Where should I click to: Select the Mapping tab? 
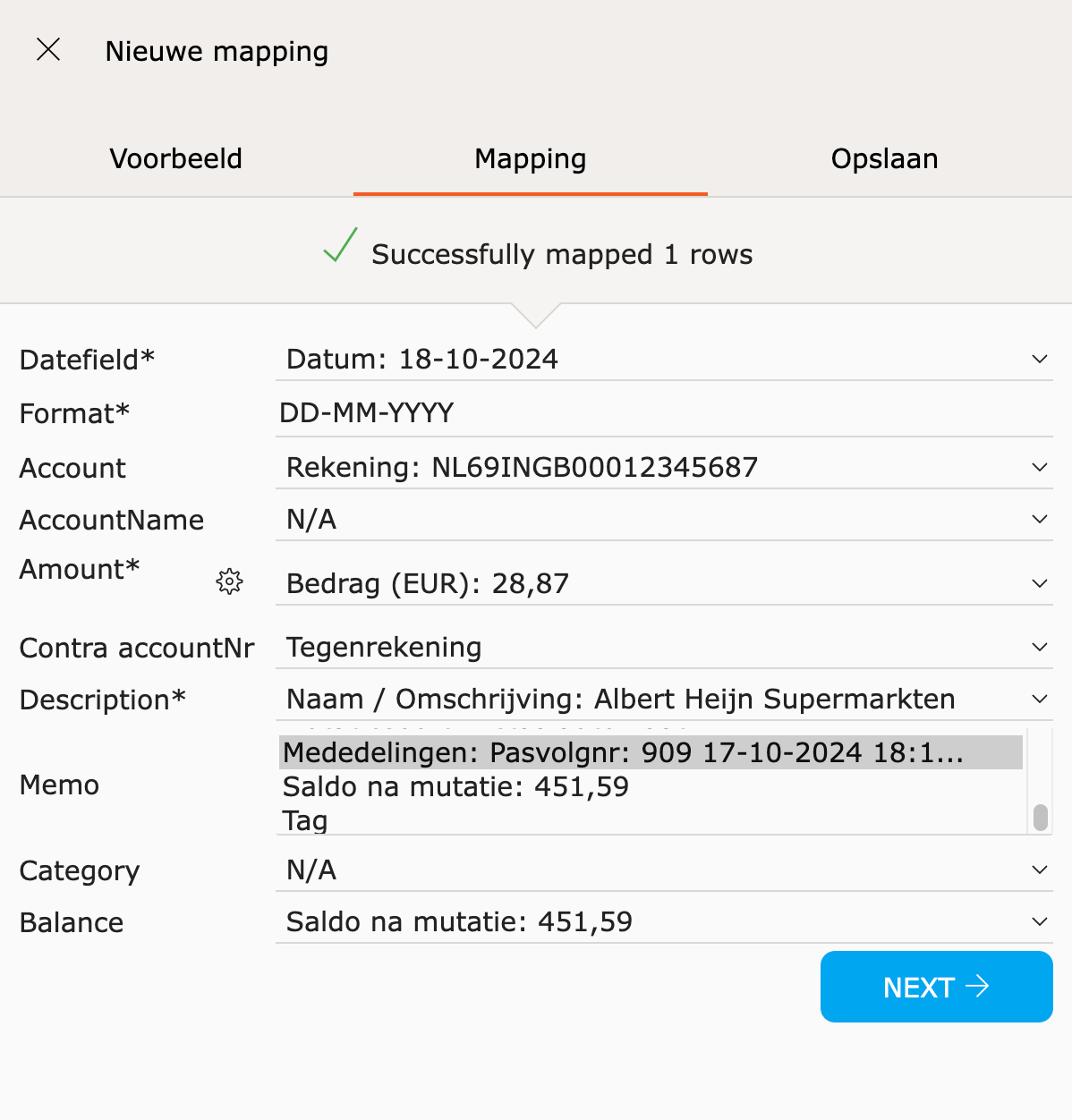click(531, 158)
